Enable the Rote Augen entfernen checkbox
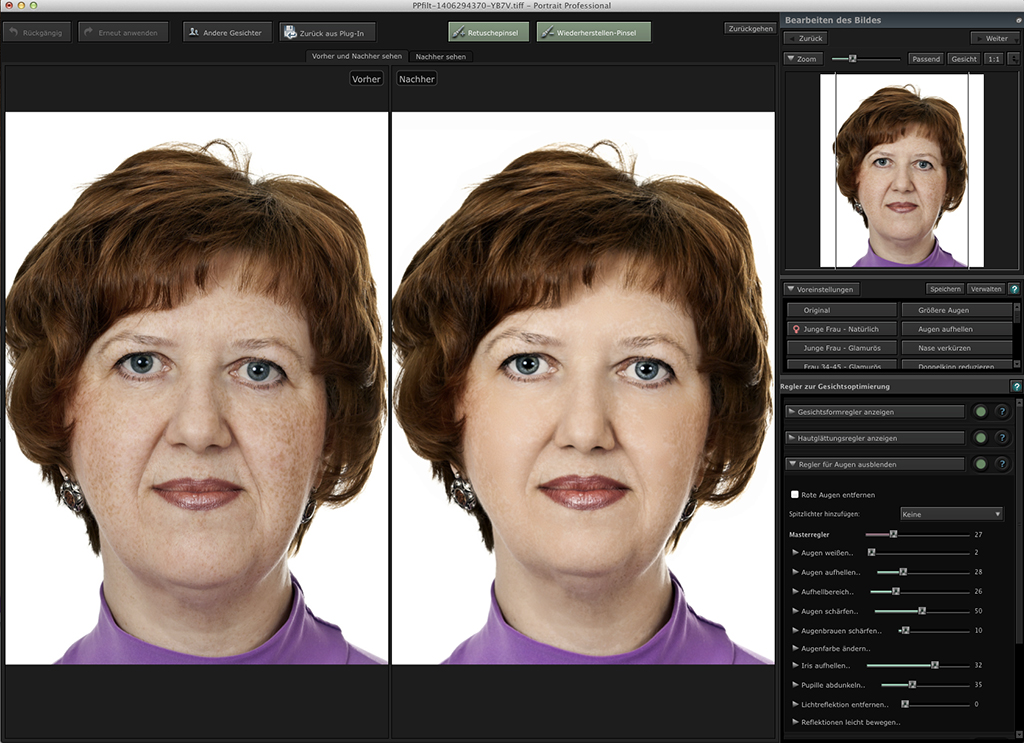Screen dimensions: 1024x743 [795, 494]
